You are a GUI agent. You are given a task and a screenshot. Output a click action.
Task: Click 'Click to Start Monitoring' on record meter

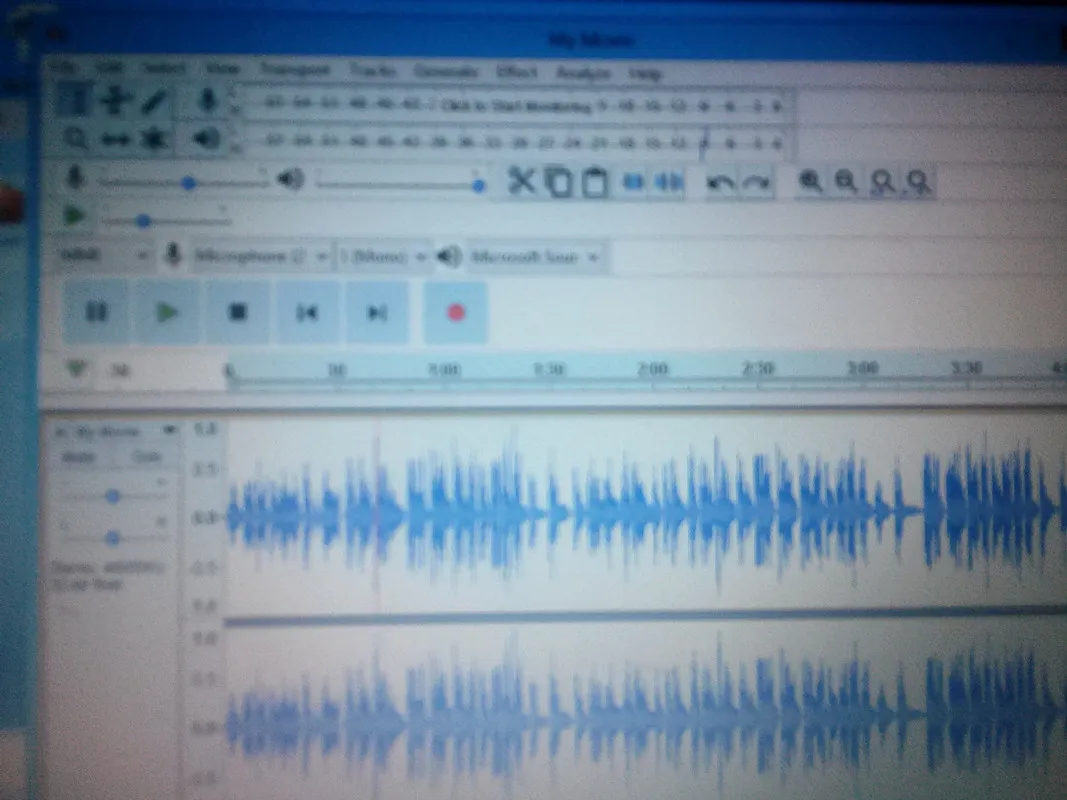tap(515, 105)
